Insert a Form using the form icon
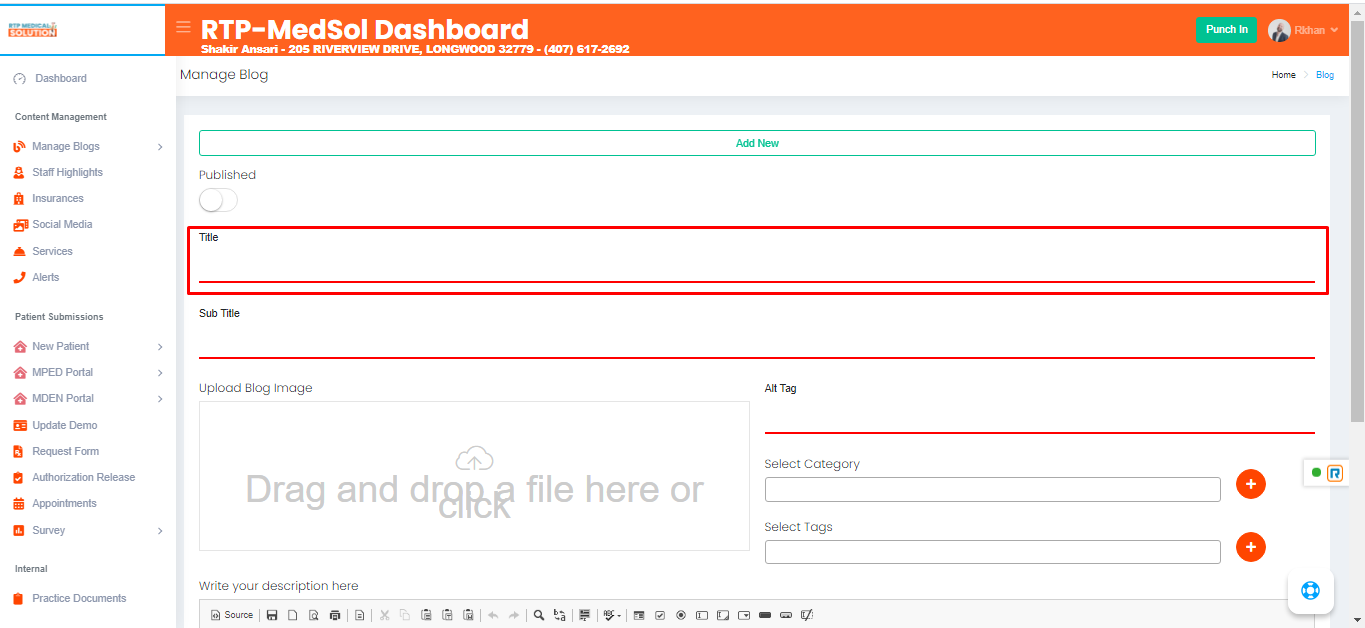The width and height of the screenshot is (1365, 628). pyautogui.click(x=638, y=615)
